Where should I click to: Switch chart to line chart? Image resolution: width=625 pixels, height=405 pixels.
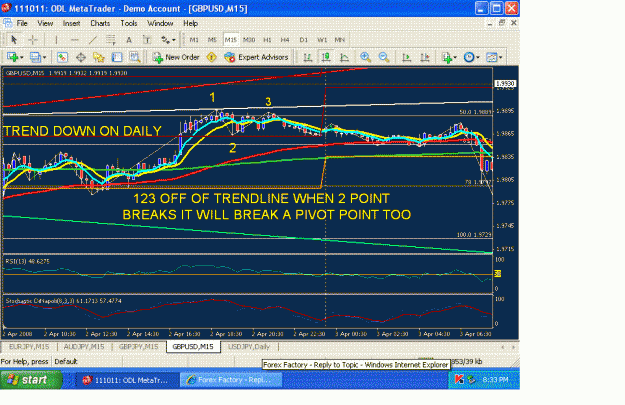(344, 57)
